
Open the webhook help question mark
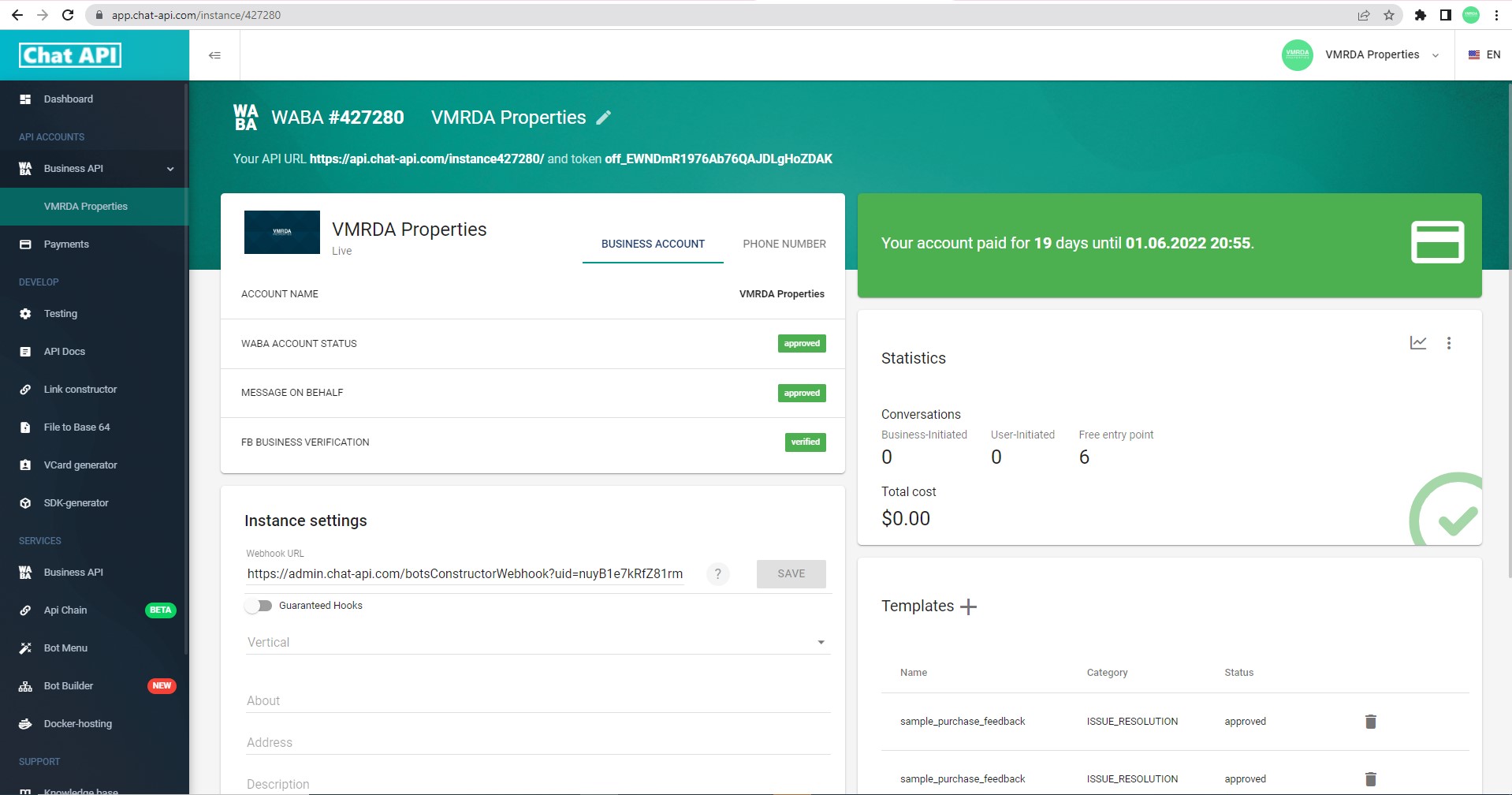click(x=717, y=574)
